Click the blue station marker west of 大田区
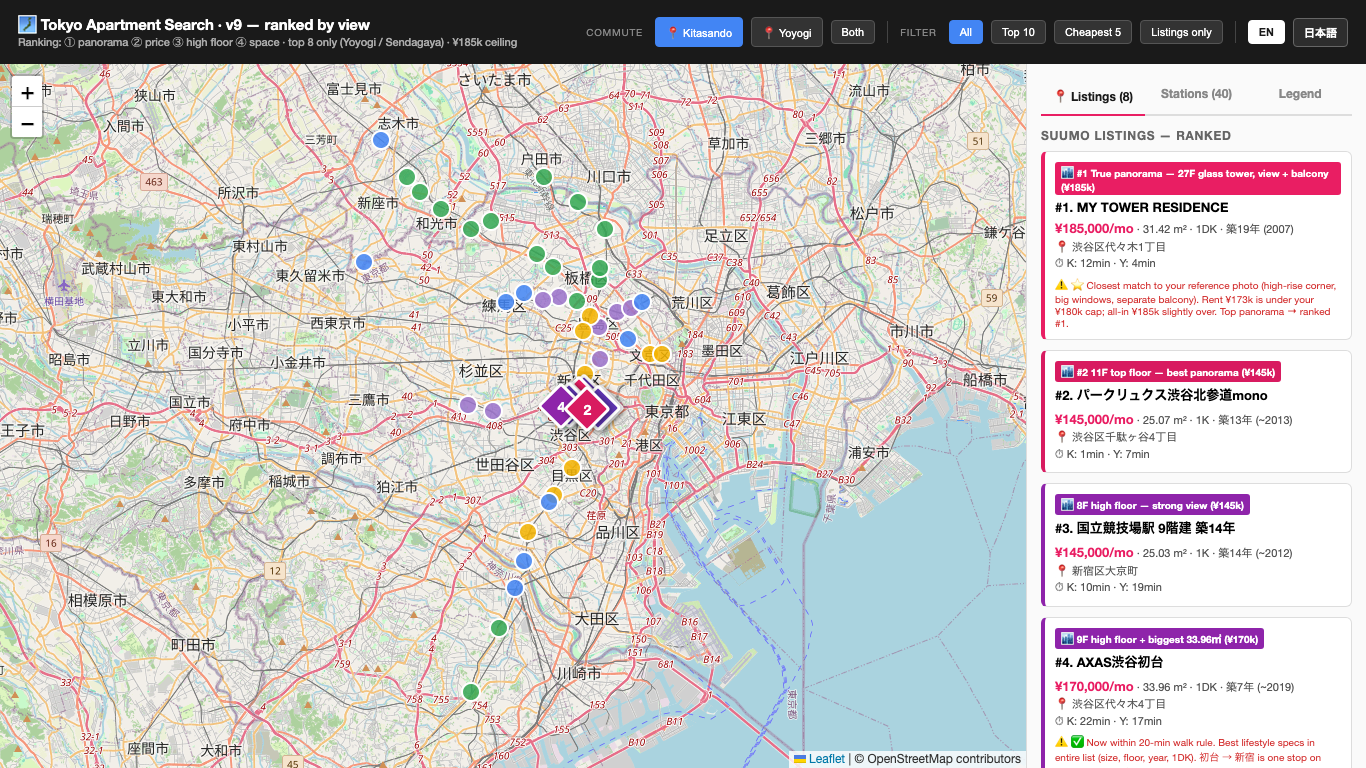Viewport: 1366px width, 768px height. (515, 588)
